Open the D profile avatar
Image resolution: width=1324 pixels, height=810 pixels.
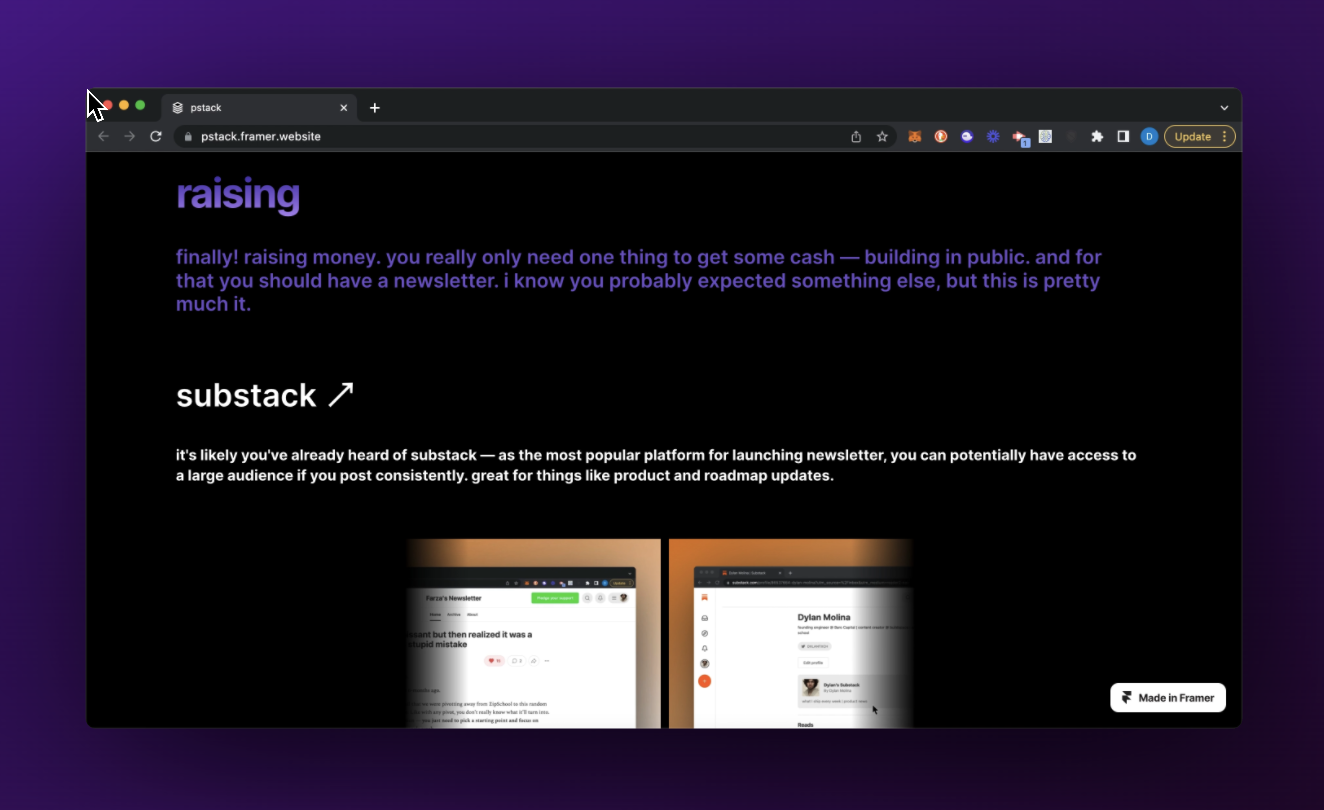1149,137
